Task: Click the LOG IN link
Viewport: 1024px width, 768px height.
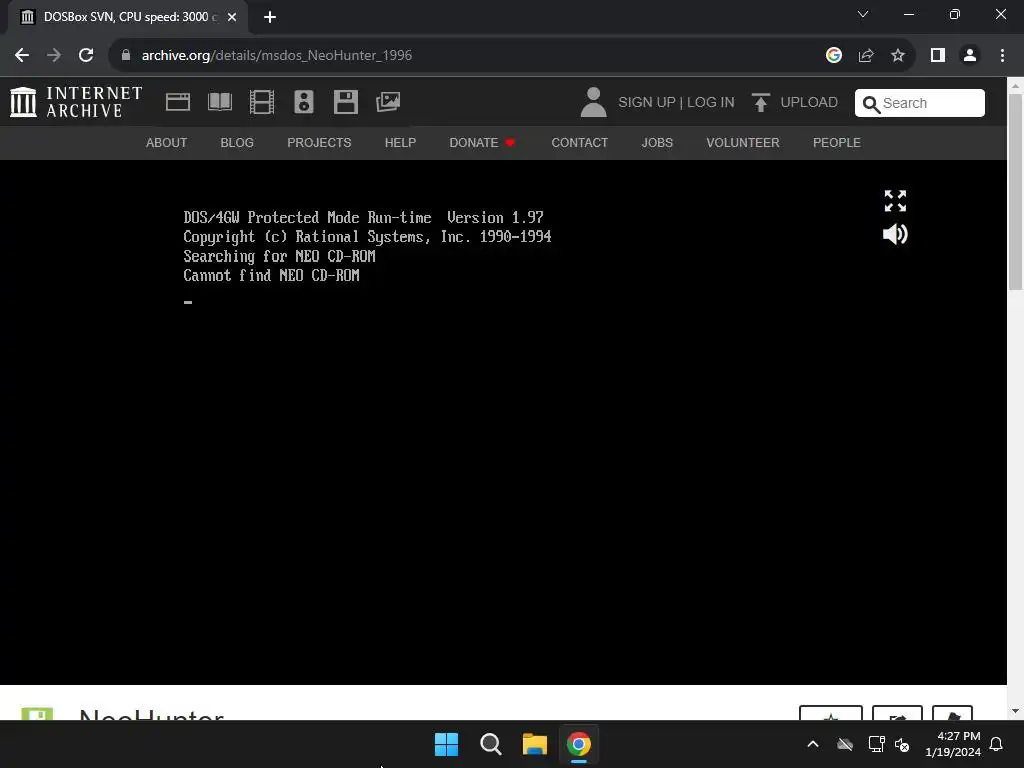Action: pos(711,103)
